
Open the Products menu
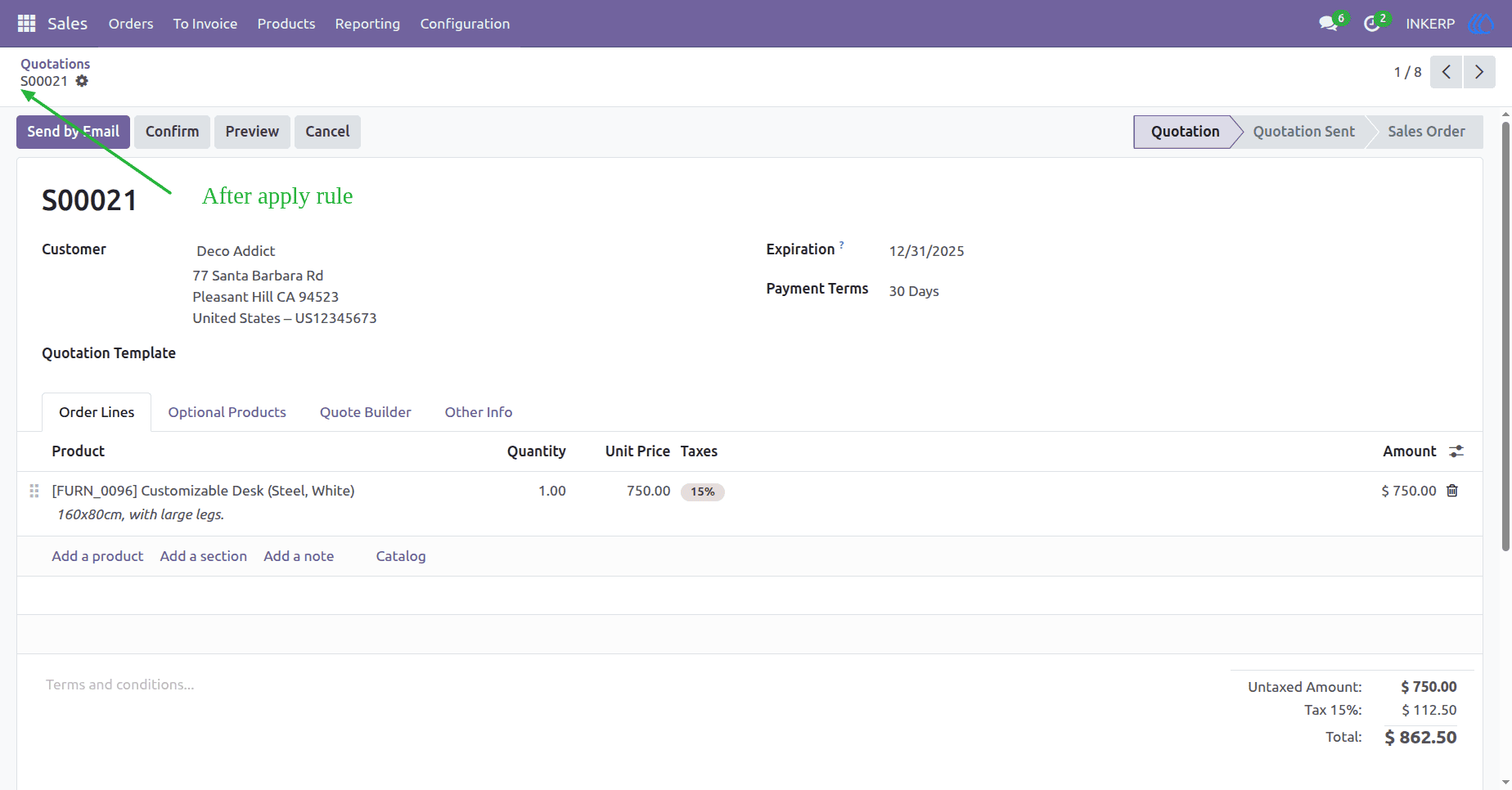[286, 24]
